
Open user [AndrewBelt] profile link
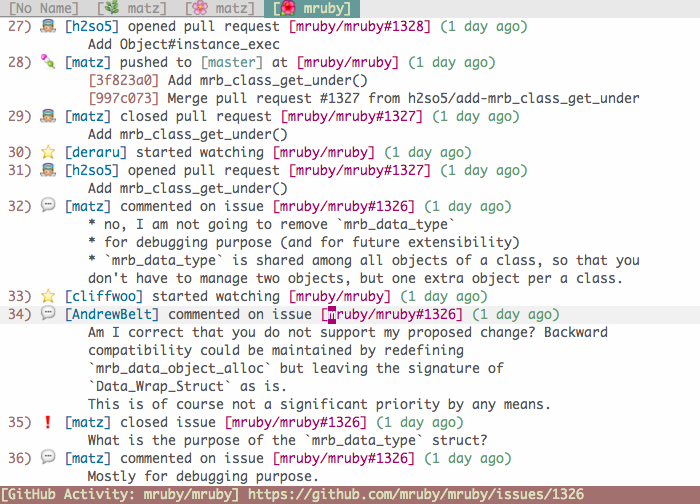pyautogui.click(x=112, y=314)
